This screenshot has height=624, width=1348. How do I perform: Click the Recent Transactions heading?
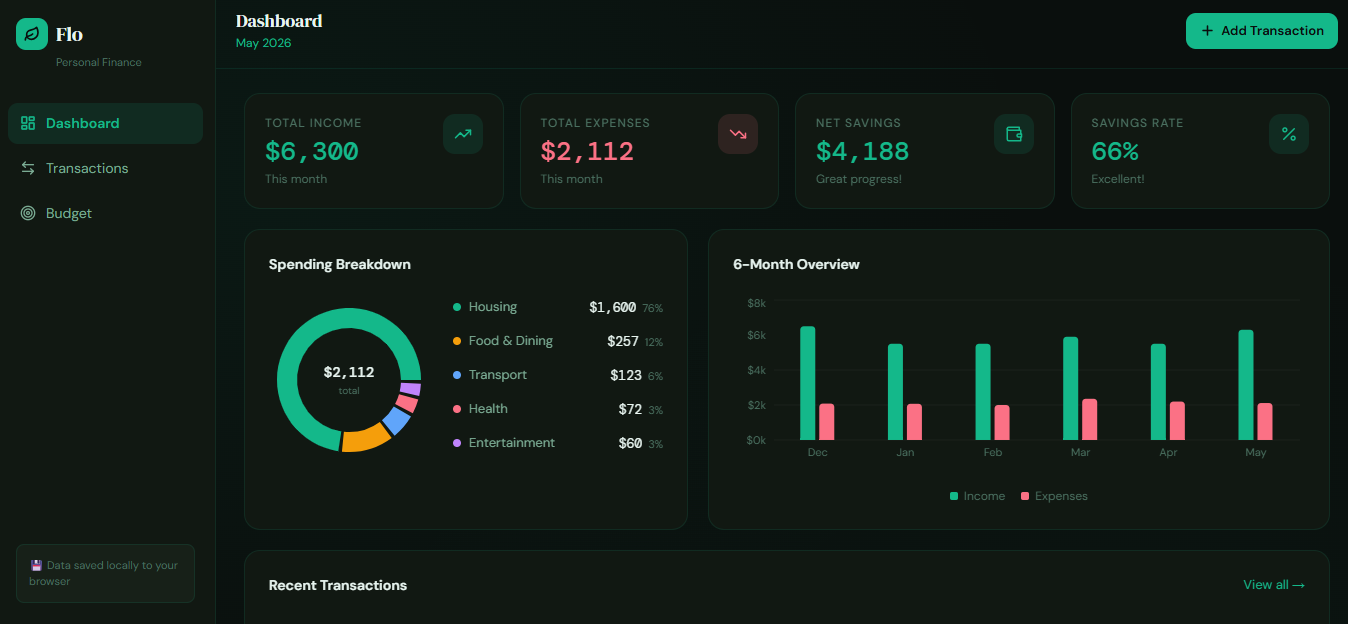[x=338, y=585]
